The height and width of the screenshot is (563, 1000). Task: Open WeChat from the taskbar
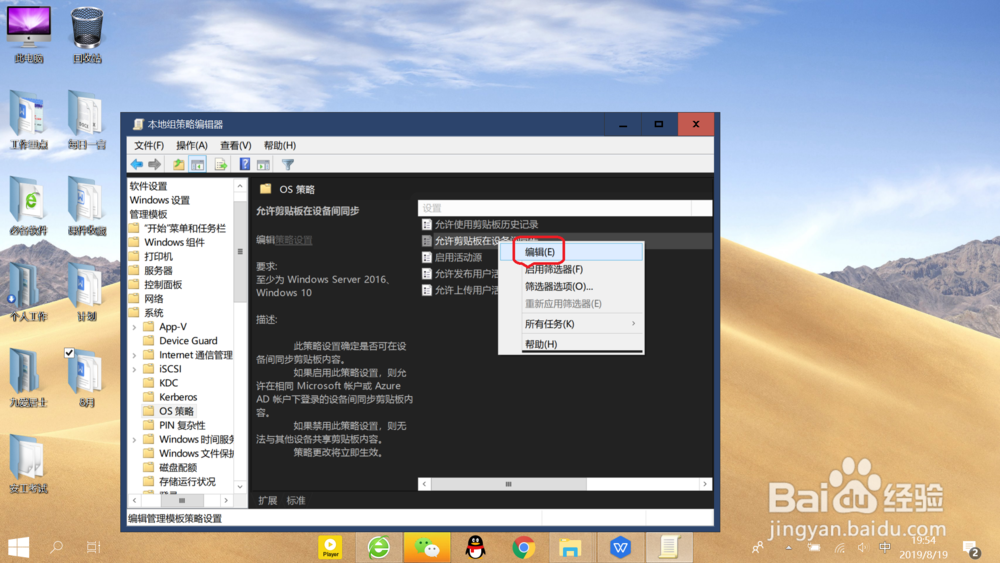coord(427,547)
